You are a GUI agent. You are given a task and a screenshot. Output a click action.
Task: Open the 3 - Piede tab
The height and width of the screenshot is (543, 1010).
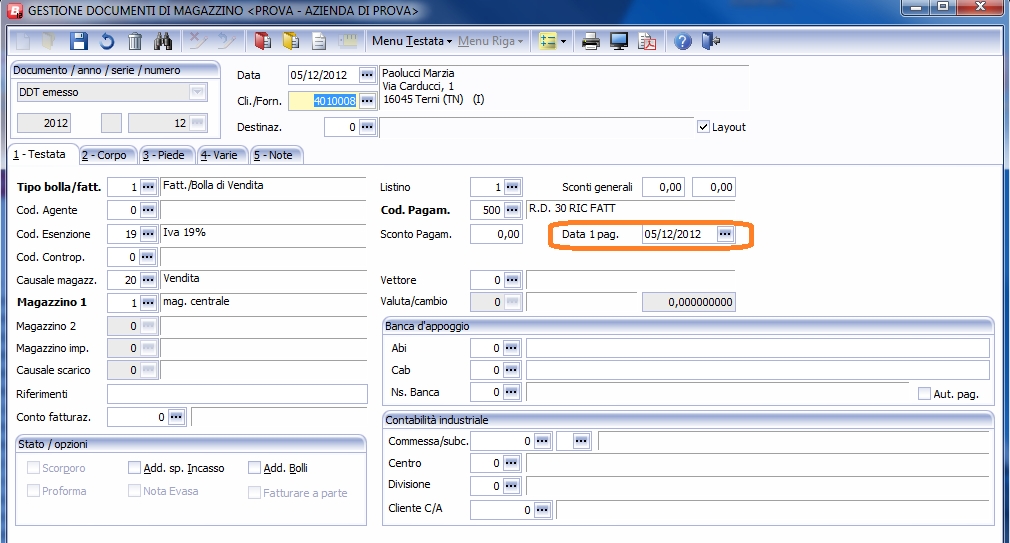pyautogui.click(x=164, y=155)
